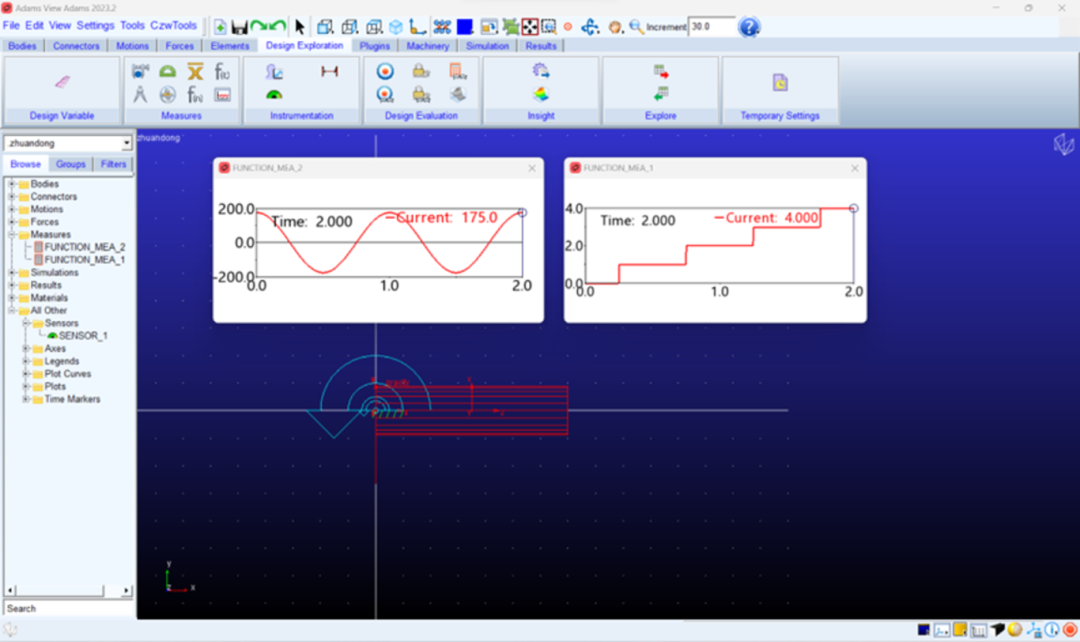Open the Groups tab in model browser
Viewport: 1080px width, 642px height.
tap(71, 164)
